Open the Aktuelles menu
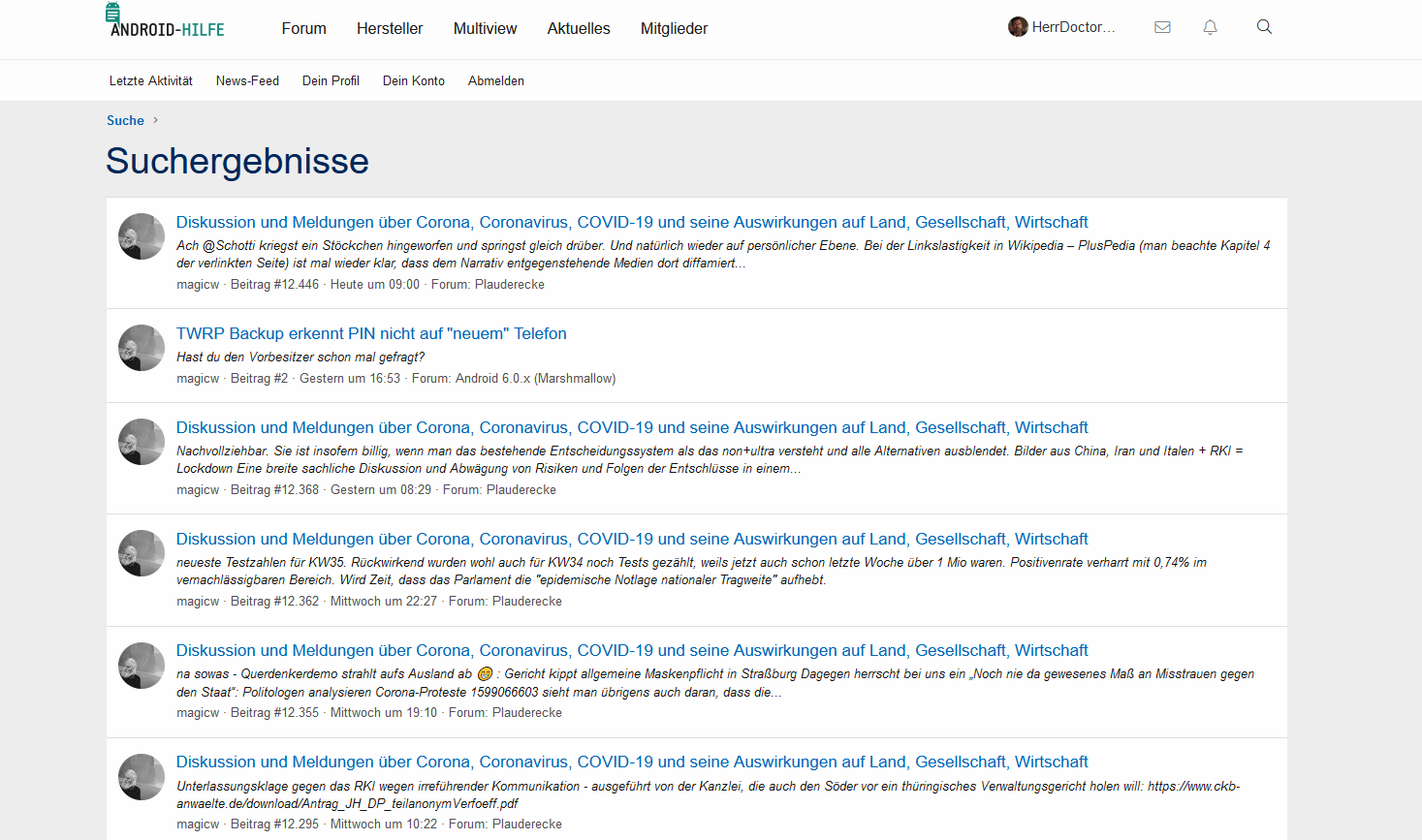The width and height of the screenshot is (1422, 840). coord(579,29)
